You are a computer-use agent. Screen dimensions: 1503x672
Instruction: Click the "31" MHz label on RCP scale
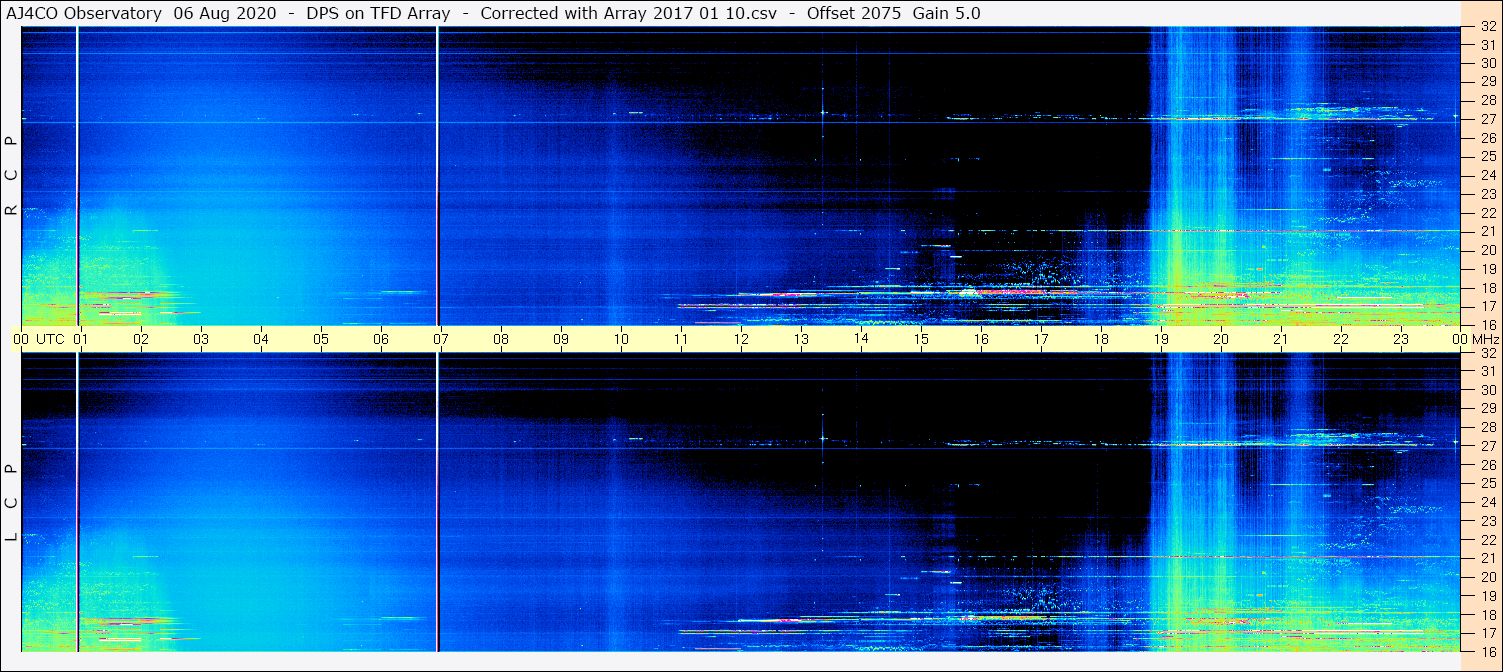(1487, 45)
